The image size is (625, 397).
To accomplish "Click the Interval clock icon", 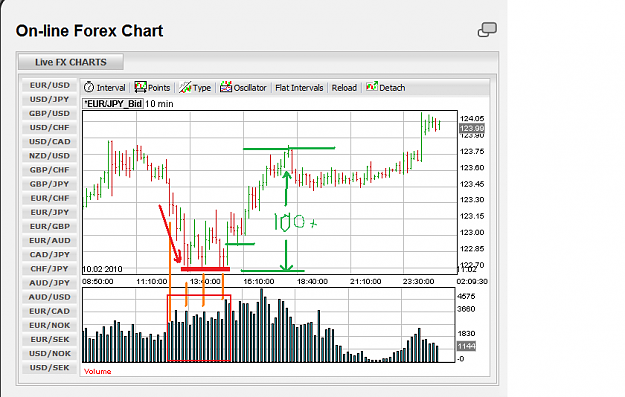I will (x=89, y=87).
